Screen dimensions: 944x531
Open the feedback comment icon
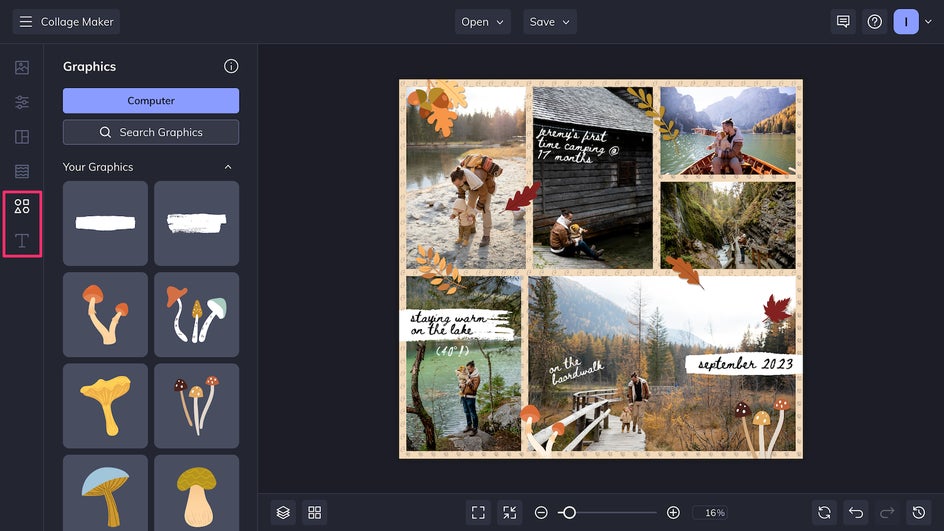click(843, 22)
